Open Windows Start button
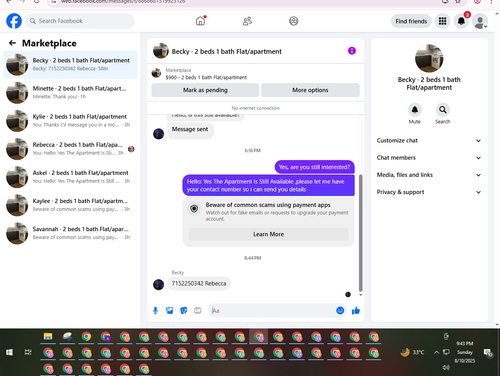The width and height of the screenshot is (500, 376). point(10,352)
